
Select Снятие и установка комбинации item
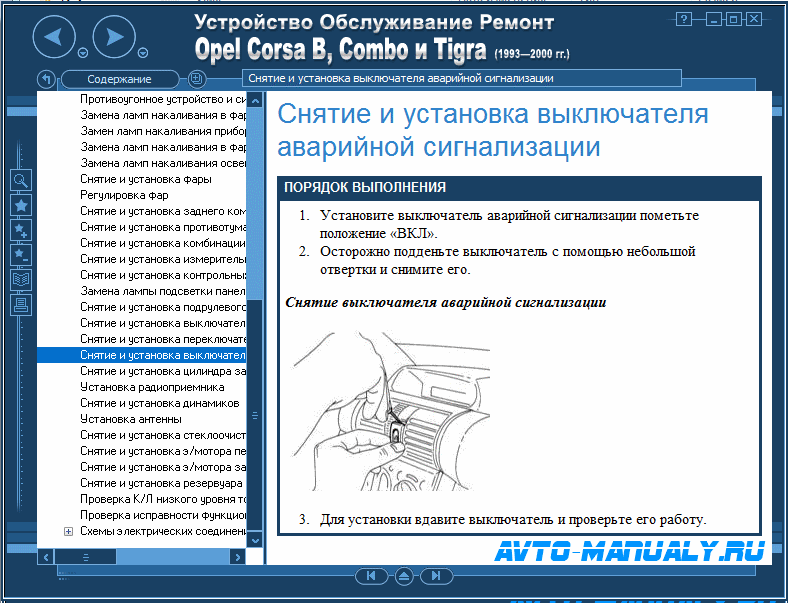163,243
